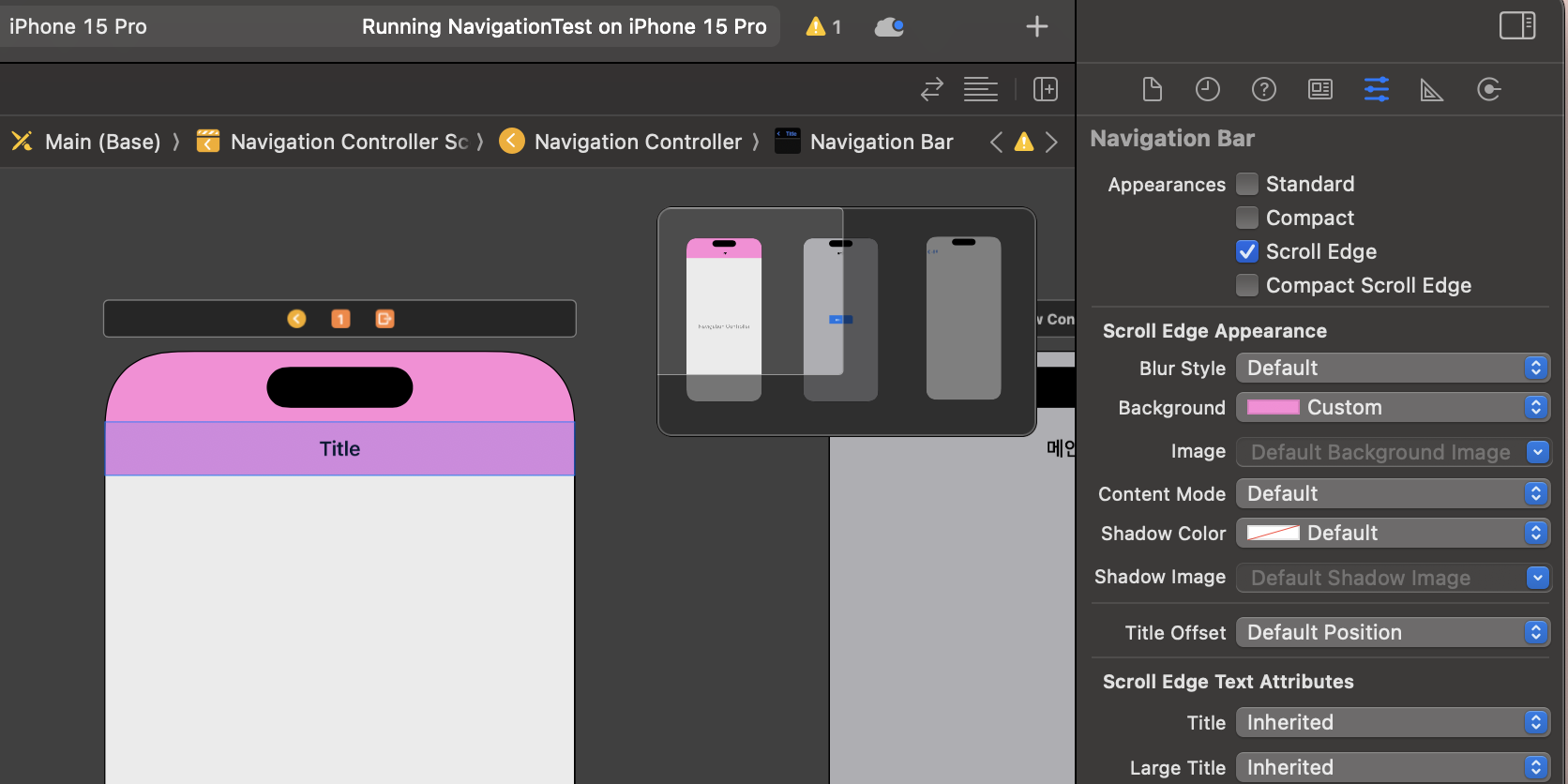1568x784 pixels.
Task: Select the Exit icon in the scene dock
Action: coord(384,319)
